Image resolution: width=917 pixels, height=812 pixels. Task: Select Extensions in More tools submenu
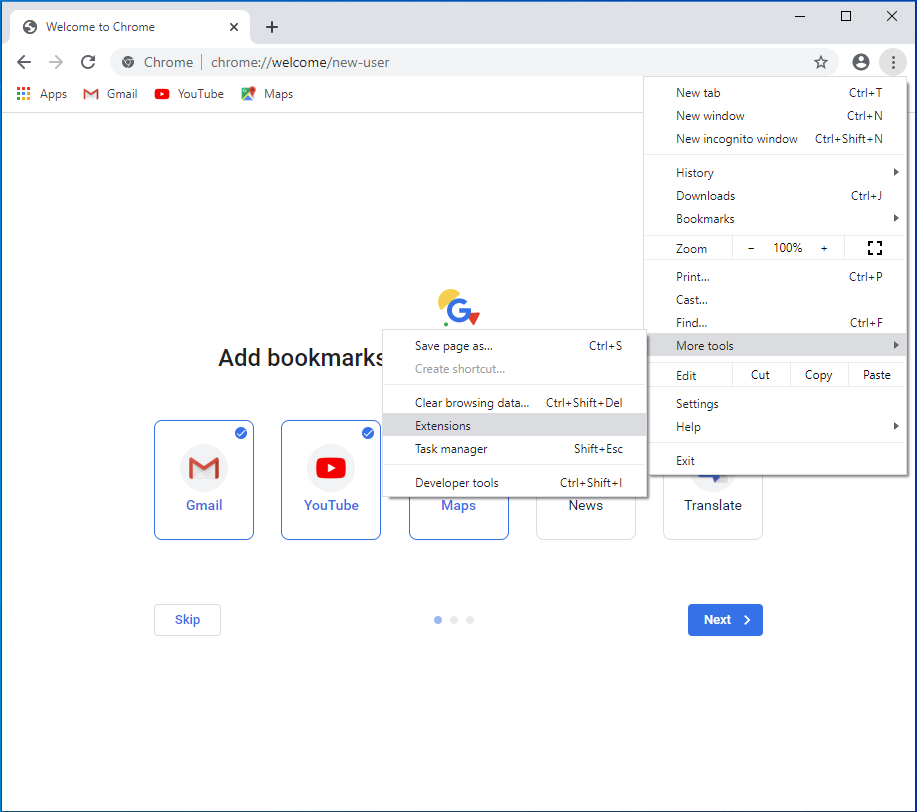tap(443, 426)
